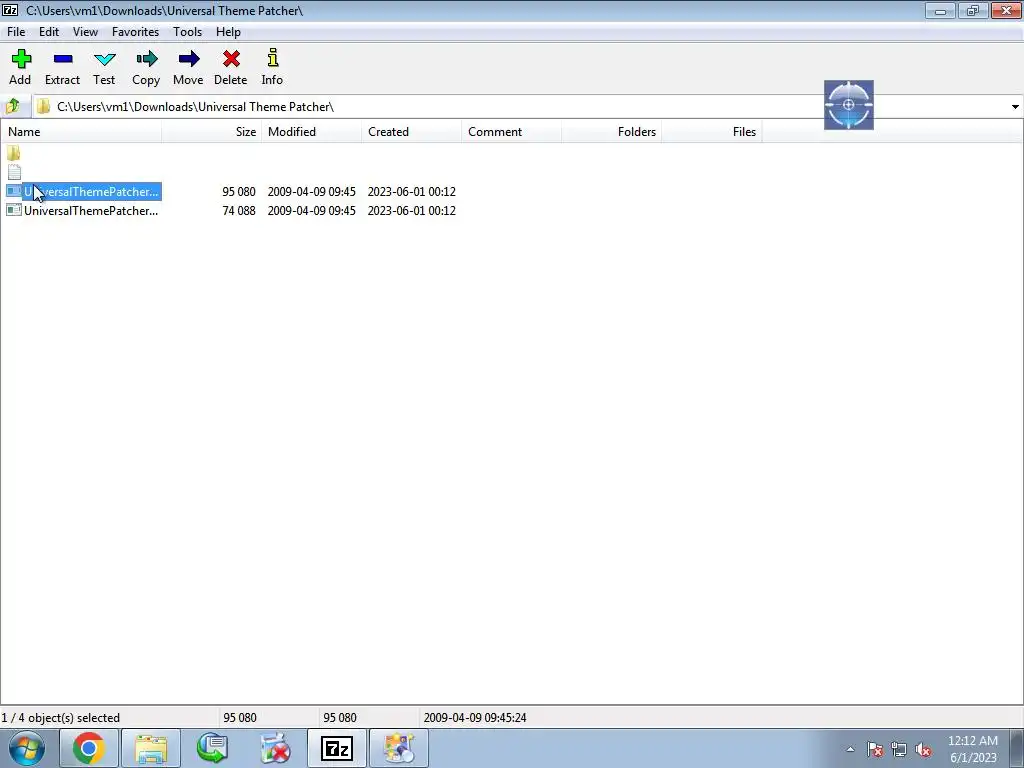
Task: Click the blue Extract minus icon
Action: point(63,59)
